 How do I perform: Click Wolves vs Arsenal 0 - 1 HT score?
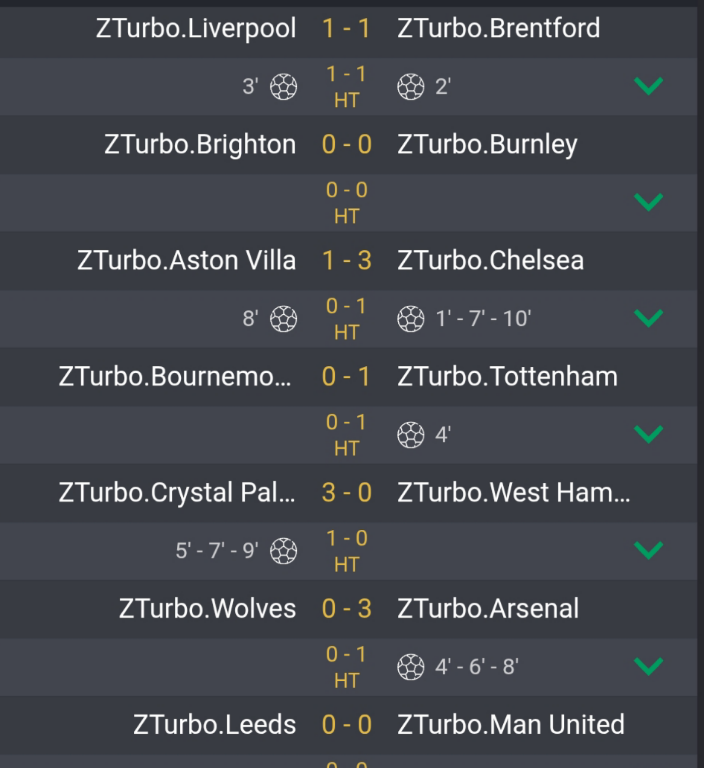coord(347,666)
